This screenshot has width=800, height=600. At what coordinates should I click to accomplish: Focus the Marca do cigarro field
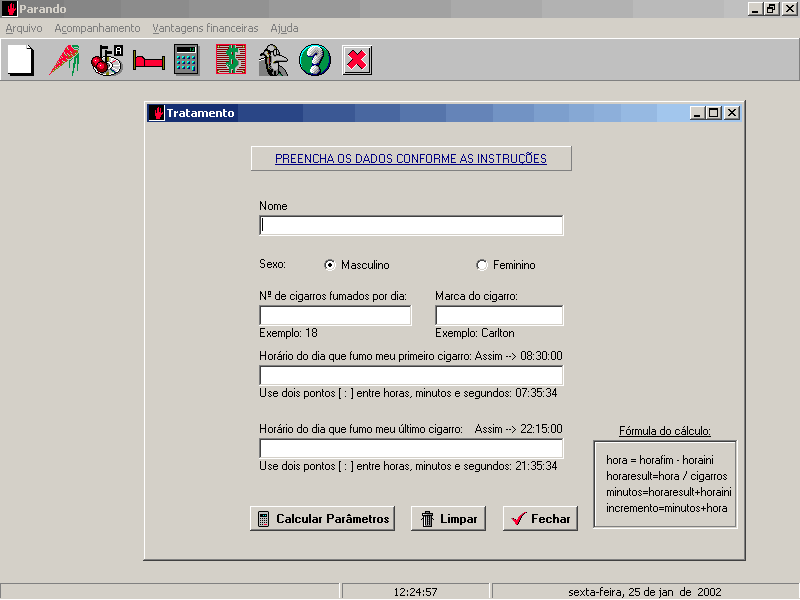click(x=499, y=316)
